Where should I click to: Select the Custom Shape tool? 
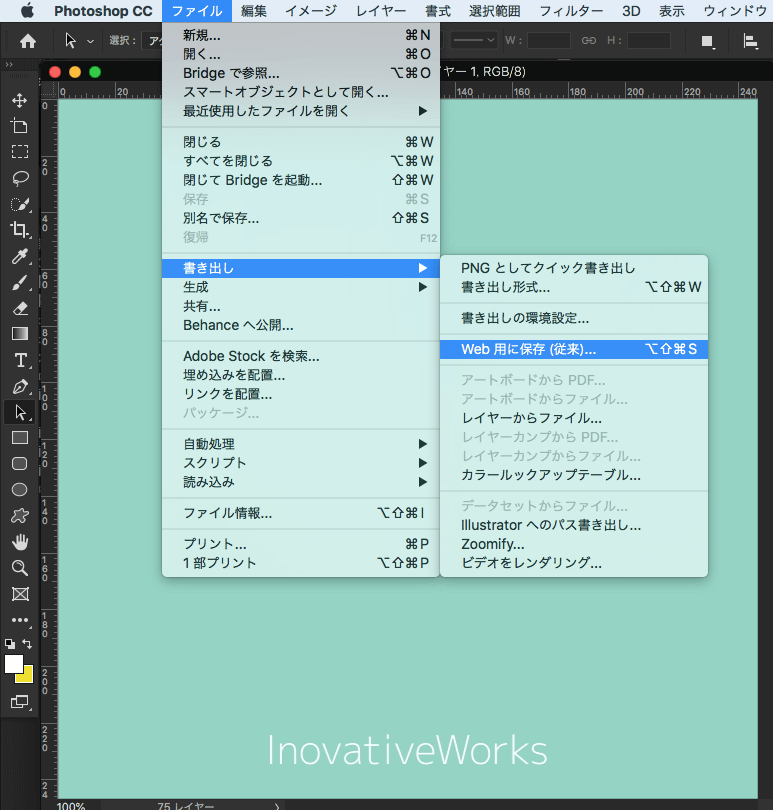pyautogui.click(x=20, y=516)
